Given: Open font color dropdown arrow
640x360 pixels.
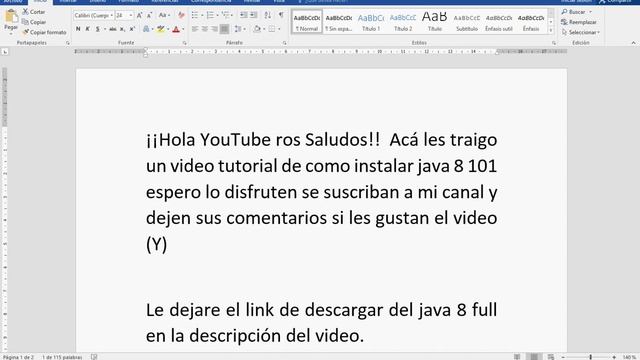Looking at the screenshot, I should pos(183,29).
